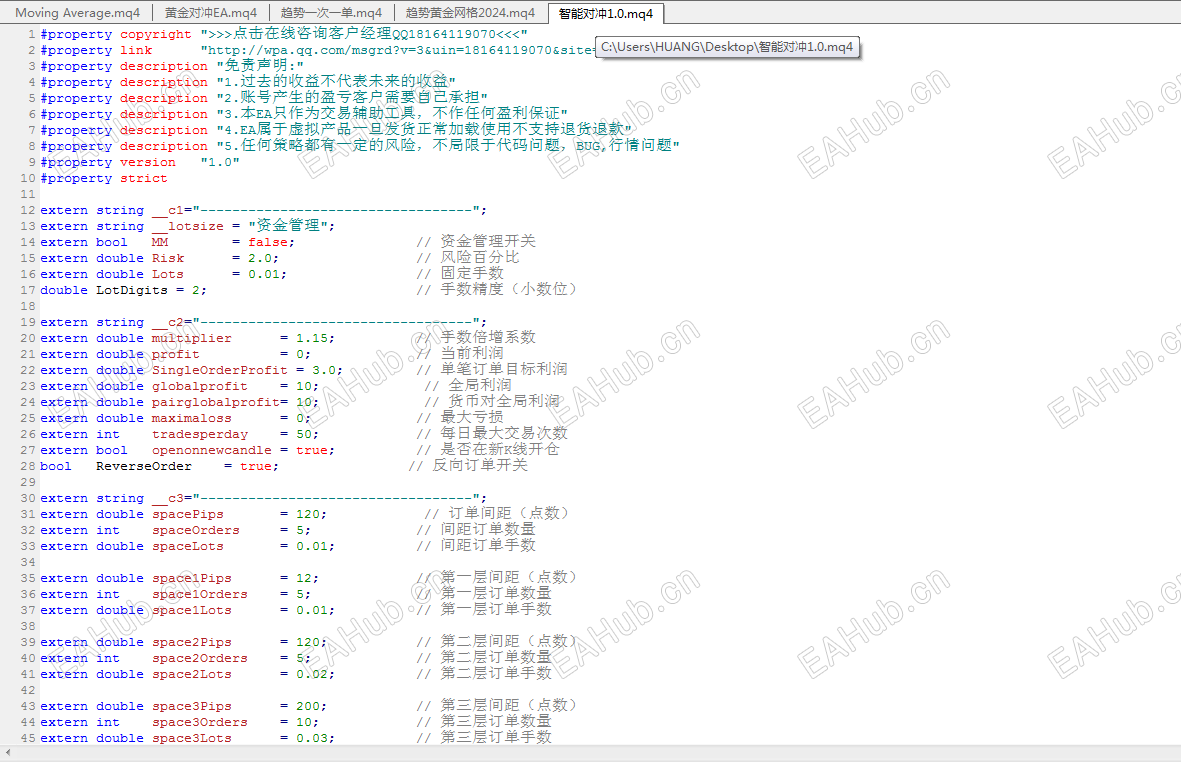
Task: Click the openonnewcandle variable name
Action: (x=212, y=450)
